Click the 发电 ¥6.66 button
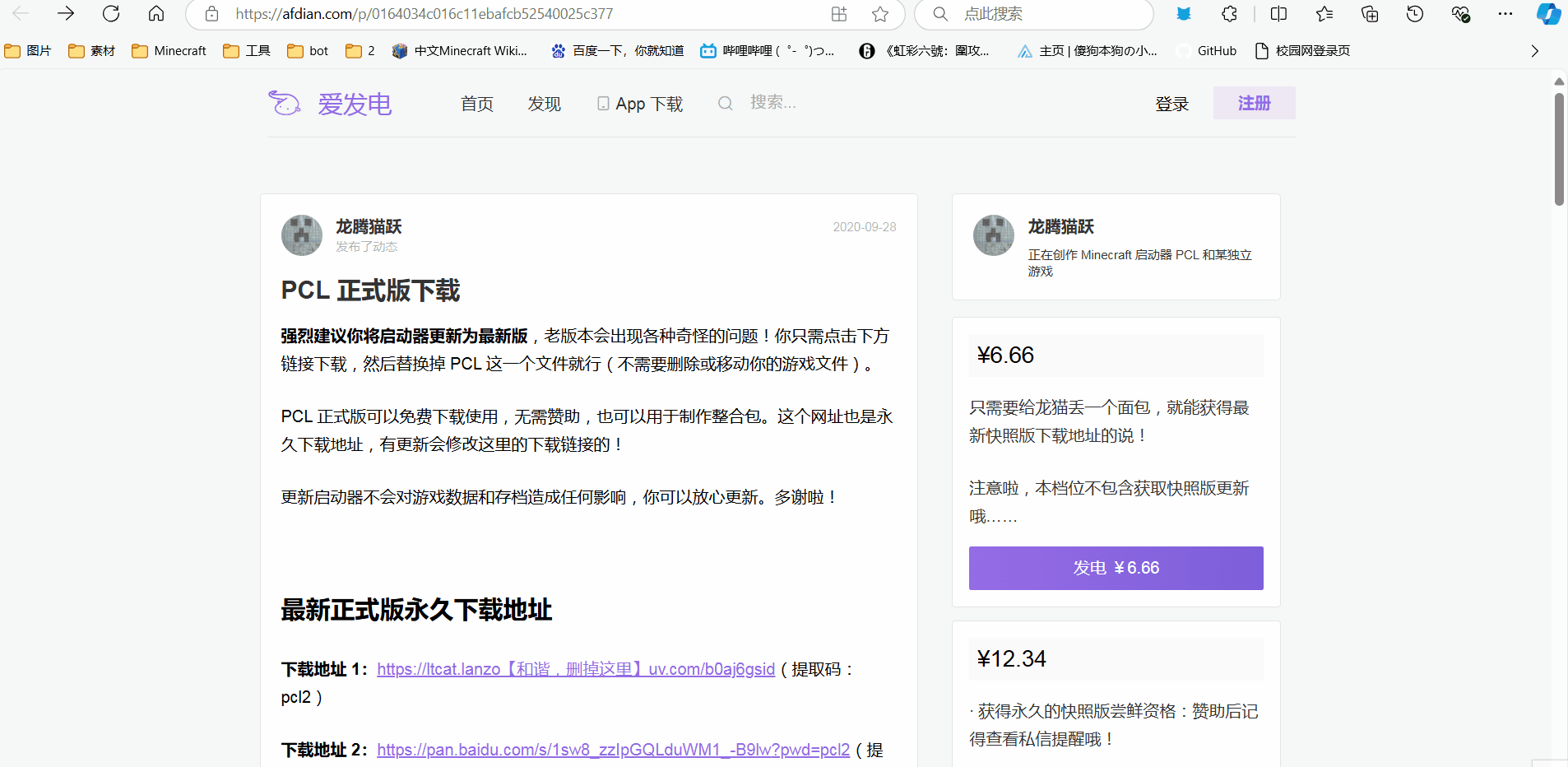The height and width of the screenshot is (767, 1568). tap(1116, 568)
